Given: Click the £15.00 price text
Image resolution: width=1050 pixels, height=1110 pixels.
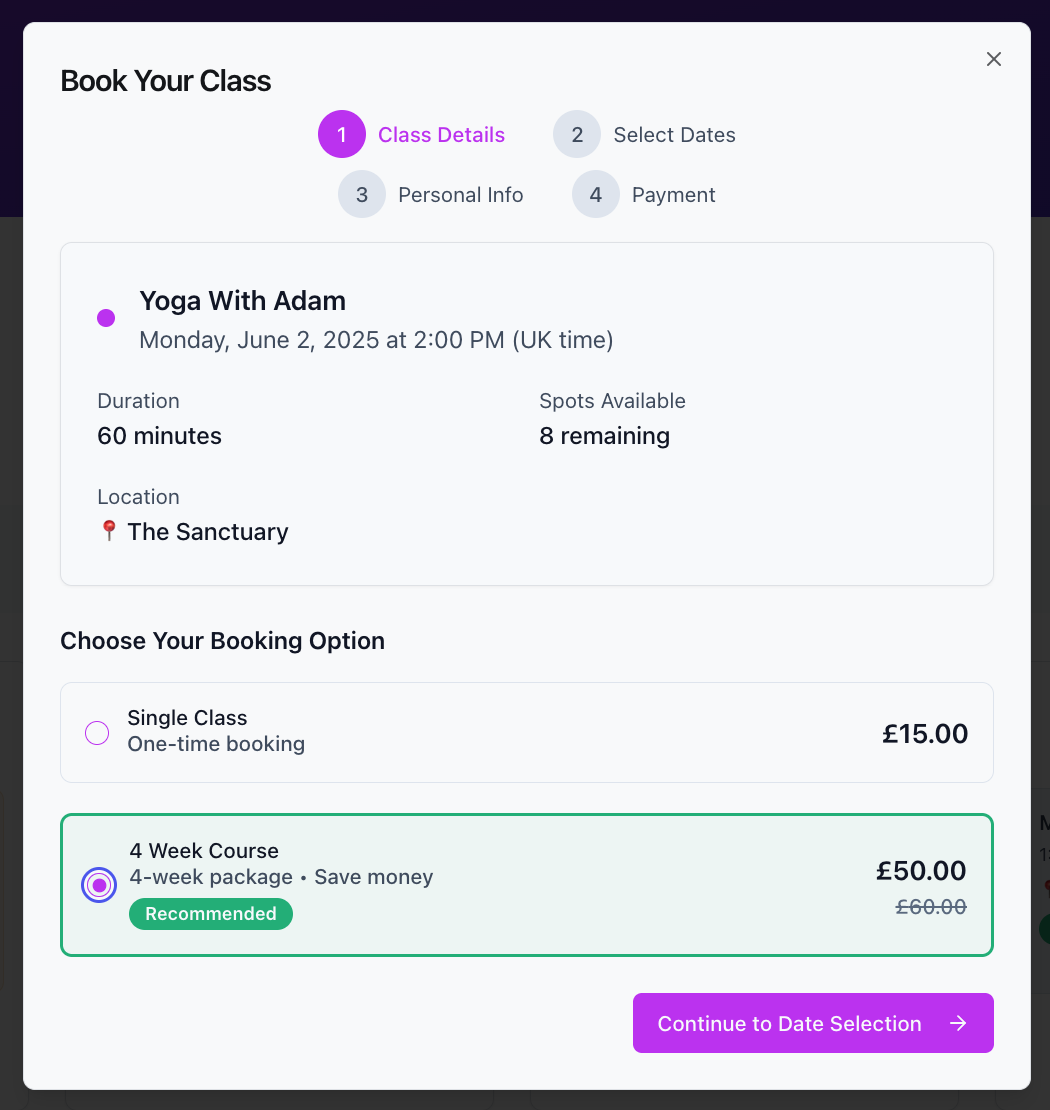Looking at the screenshot, I should [x=925, y=732].
